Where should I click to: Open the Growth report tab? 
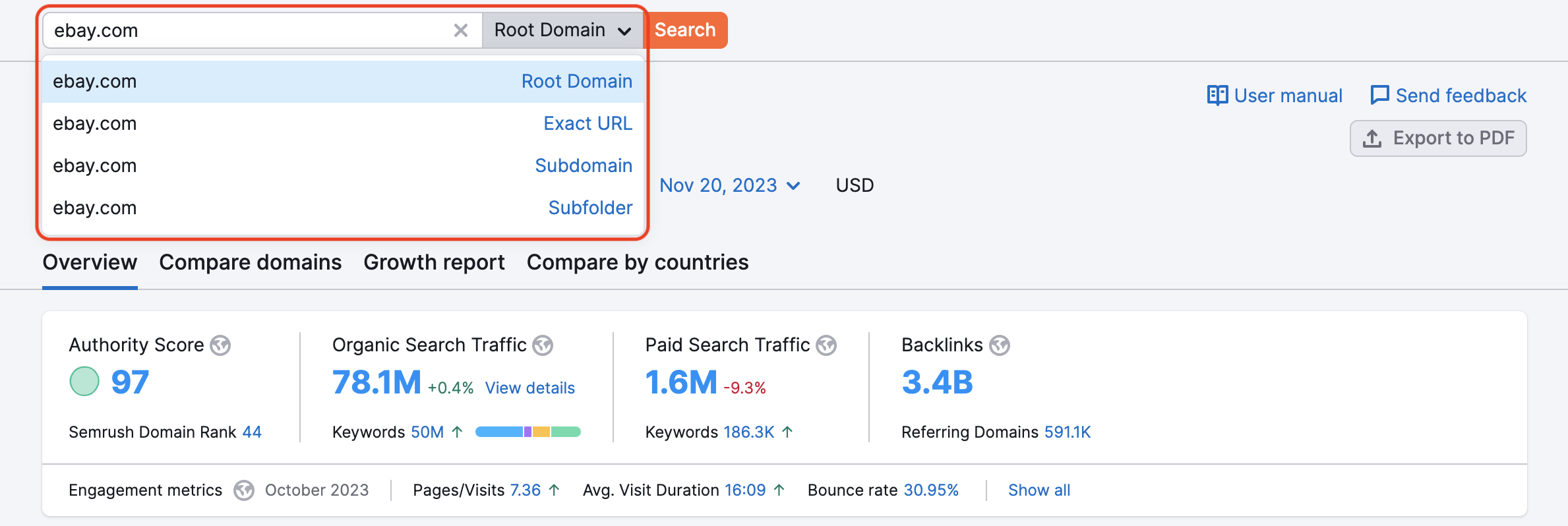(x=434, y=262)
